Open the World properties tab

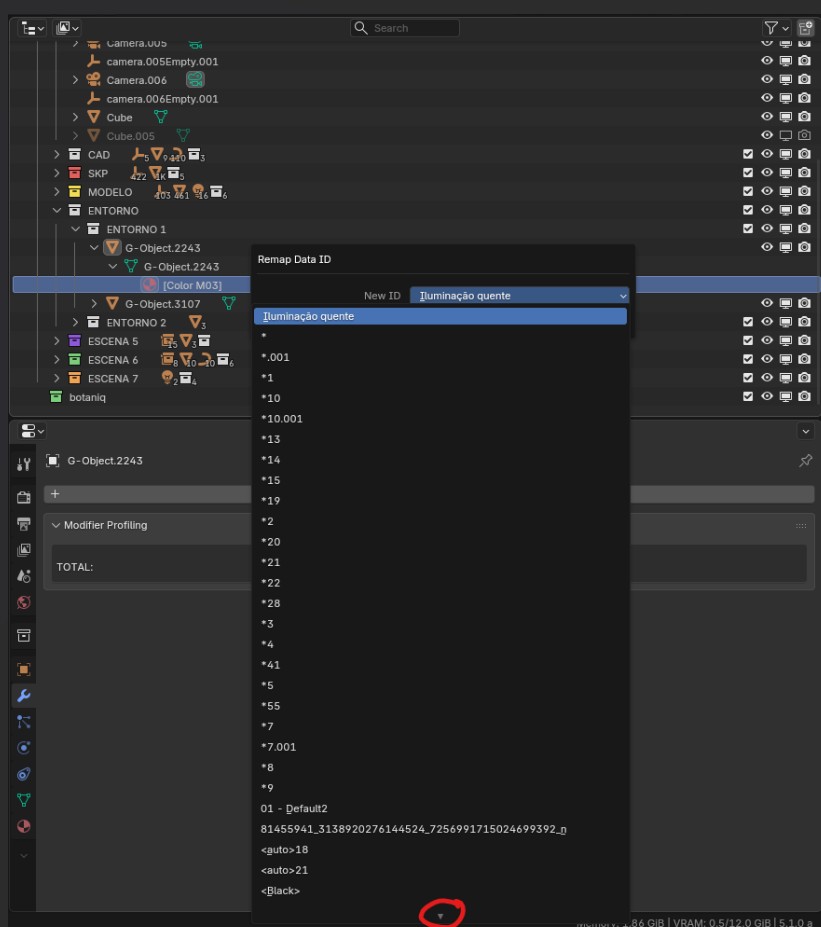(x=24, y=602)
